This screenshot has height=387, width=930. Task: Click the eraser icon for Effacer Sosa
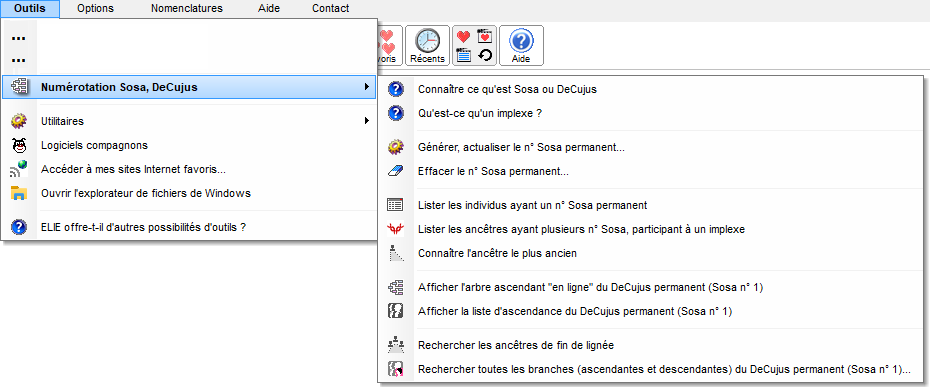point(396,172)
